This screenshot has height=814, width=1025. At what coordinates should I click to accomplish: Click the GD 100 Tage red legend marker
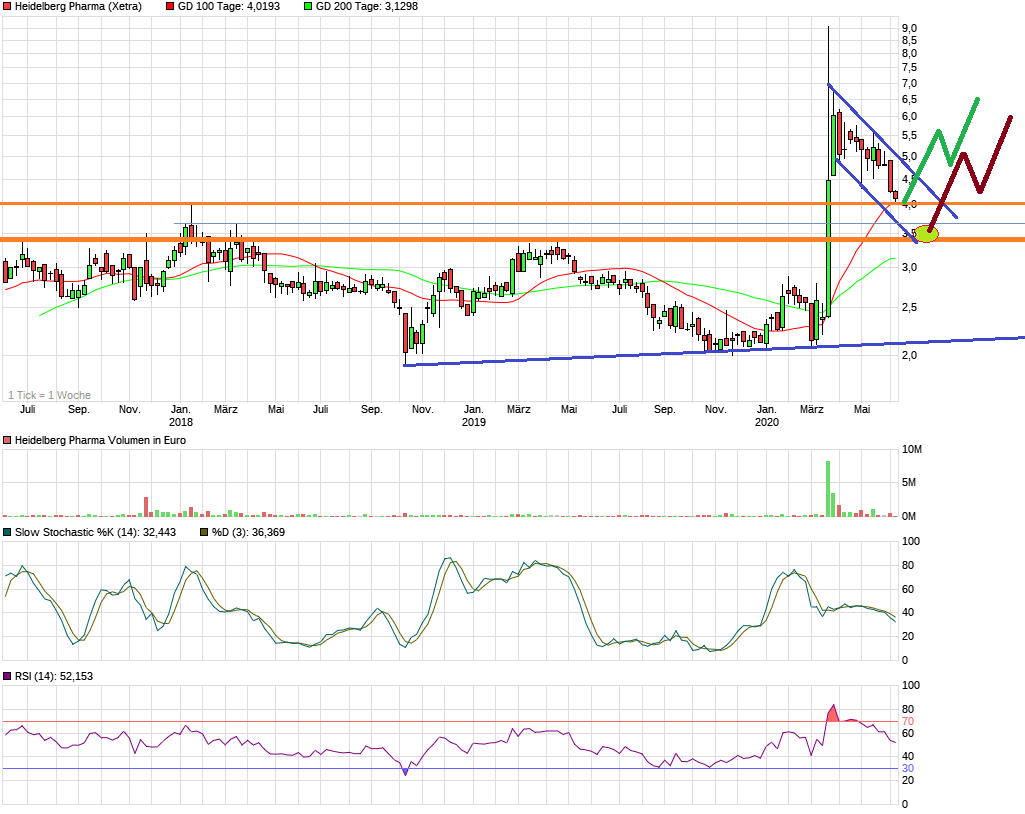coord(169,6)
